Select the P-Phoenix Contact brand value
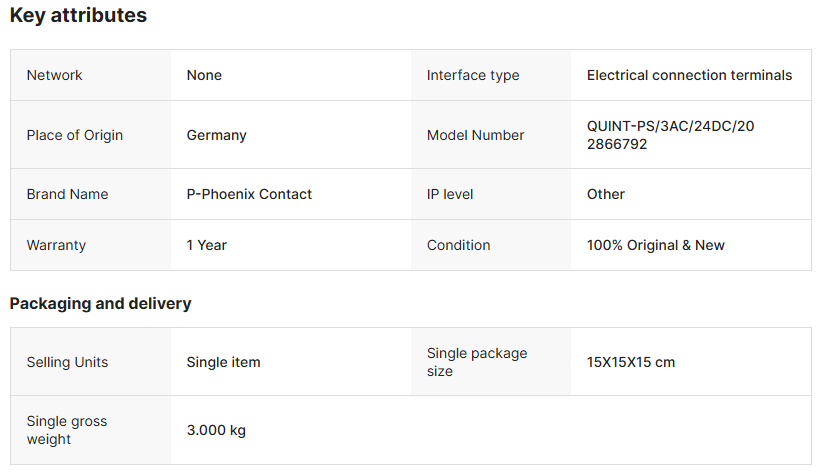The height and width of the screenshot is (476, 829). (x=249, y=194)
